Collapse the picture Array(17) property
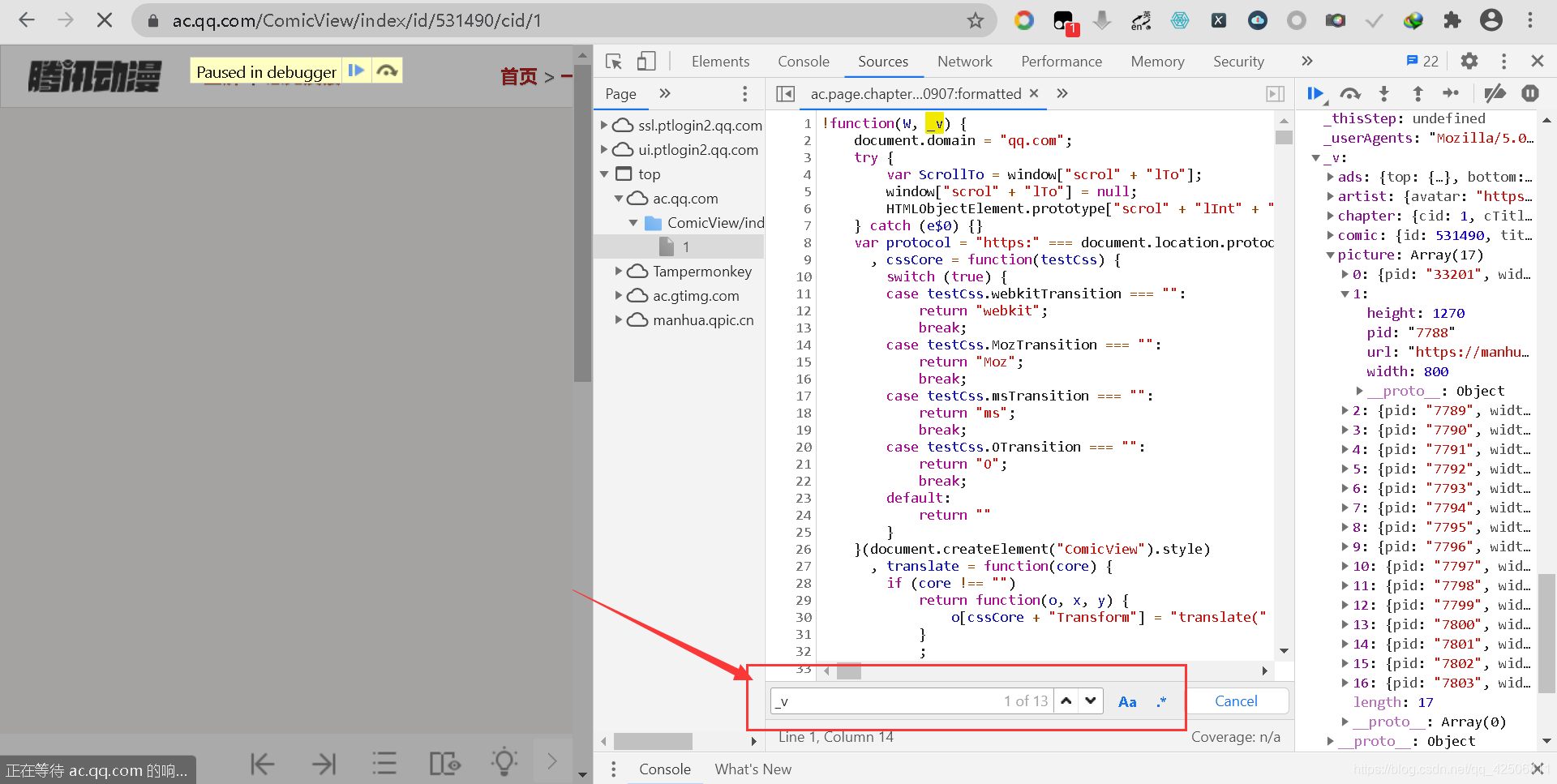 [1331, 255]
